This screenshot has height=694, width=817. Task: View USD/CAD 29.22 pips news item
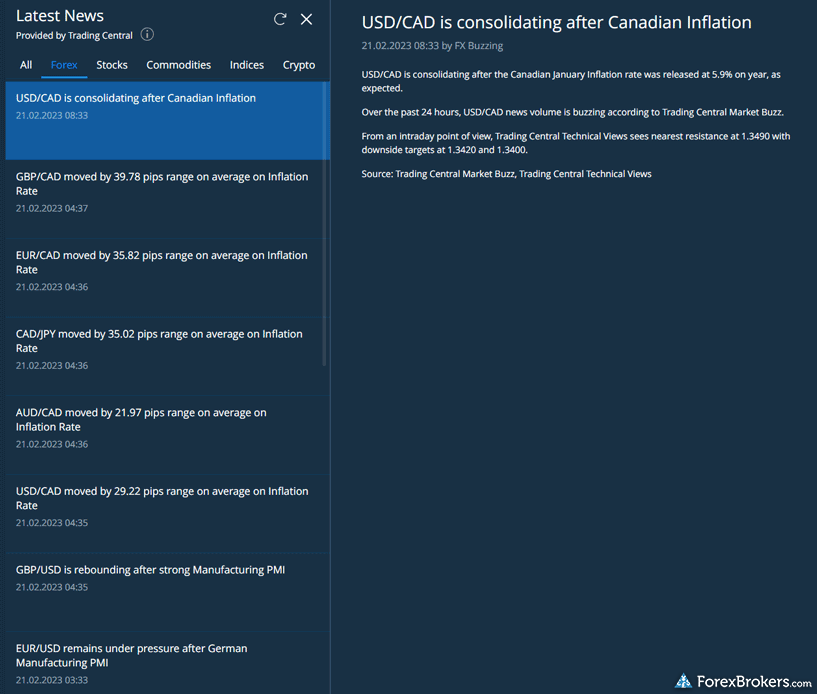[x=162, y=498]
